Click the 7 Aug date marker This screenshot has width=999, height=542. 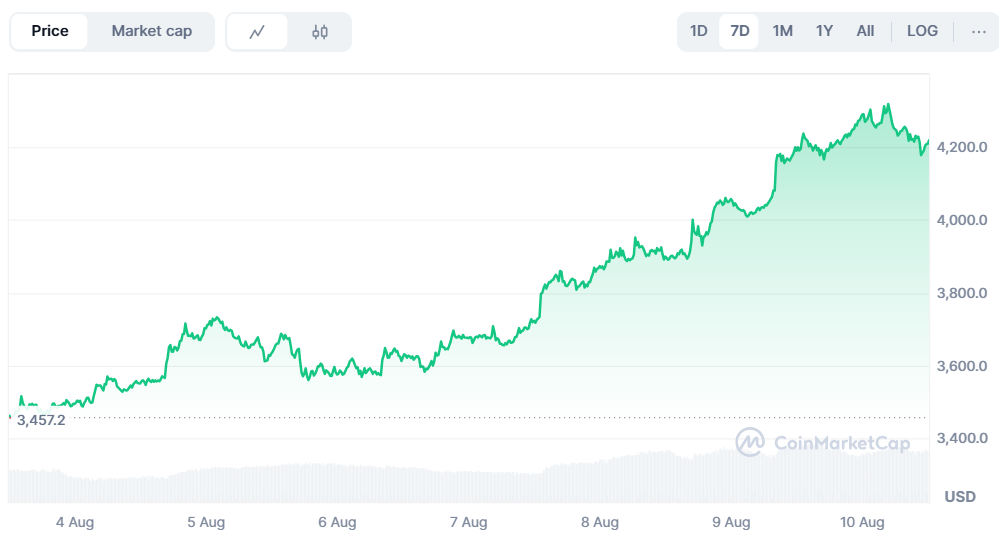[x=468, y=522]
